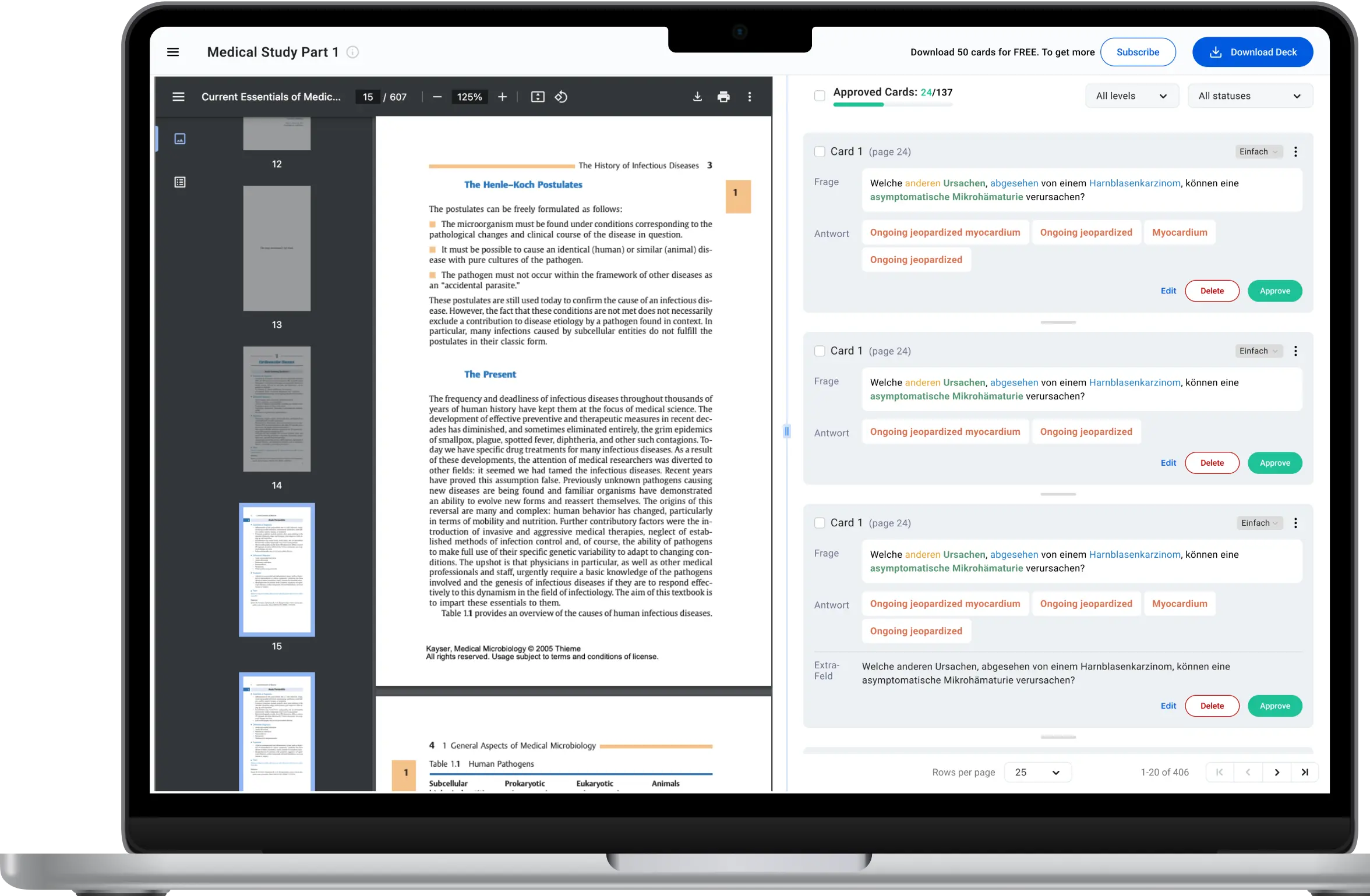Click the fit to page icon
This screenshot has width=1370, height=896.
(538, 97)
